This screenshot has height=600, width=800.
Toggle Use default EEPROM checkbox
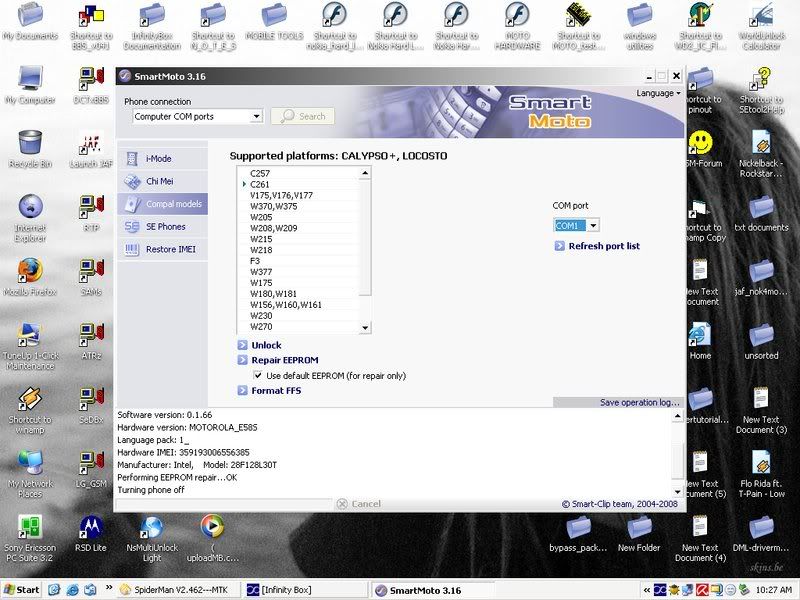point(258,376)
